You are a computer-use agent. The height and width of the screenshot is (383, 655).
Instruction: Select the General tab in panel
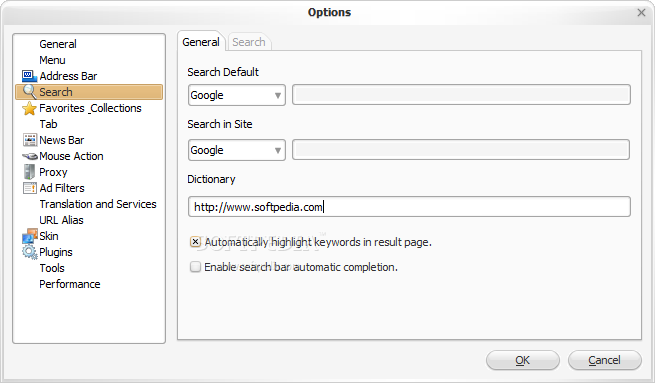[x=201, y=42]
